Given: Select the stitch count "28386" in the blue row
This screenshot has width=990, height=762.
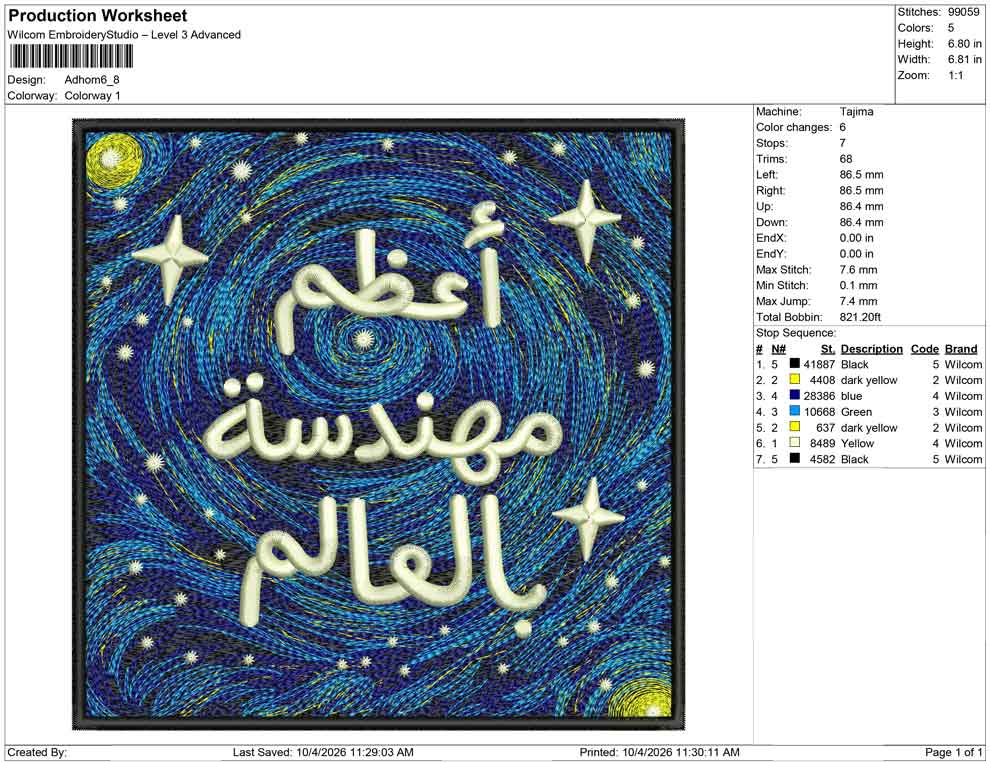Looking at the screenshot, I should coord(820,396).
